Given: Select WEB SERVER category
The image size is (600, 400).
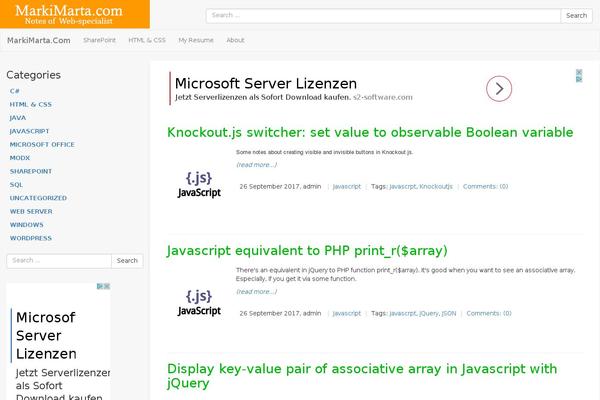Looking at the screenshot, I should tap(31, 212).
